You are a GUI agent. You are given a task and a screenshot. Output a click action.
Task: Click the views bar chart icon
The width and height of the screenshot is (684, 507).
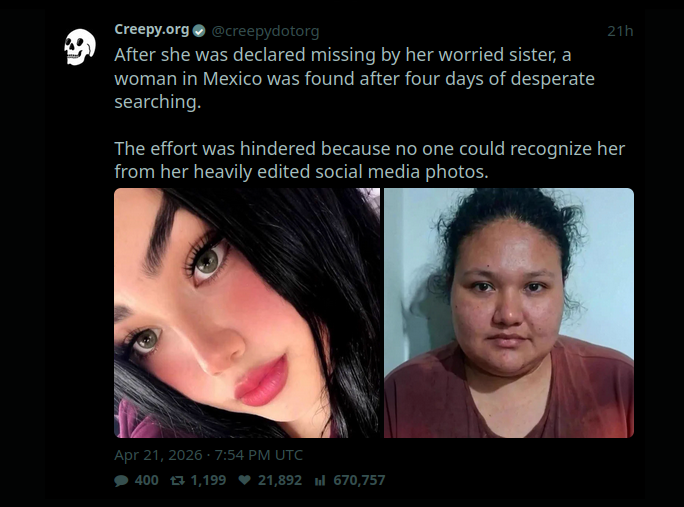tap(320, 480)
